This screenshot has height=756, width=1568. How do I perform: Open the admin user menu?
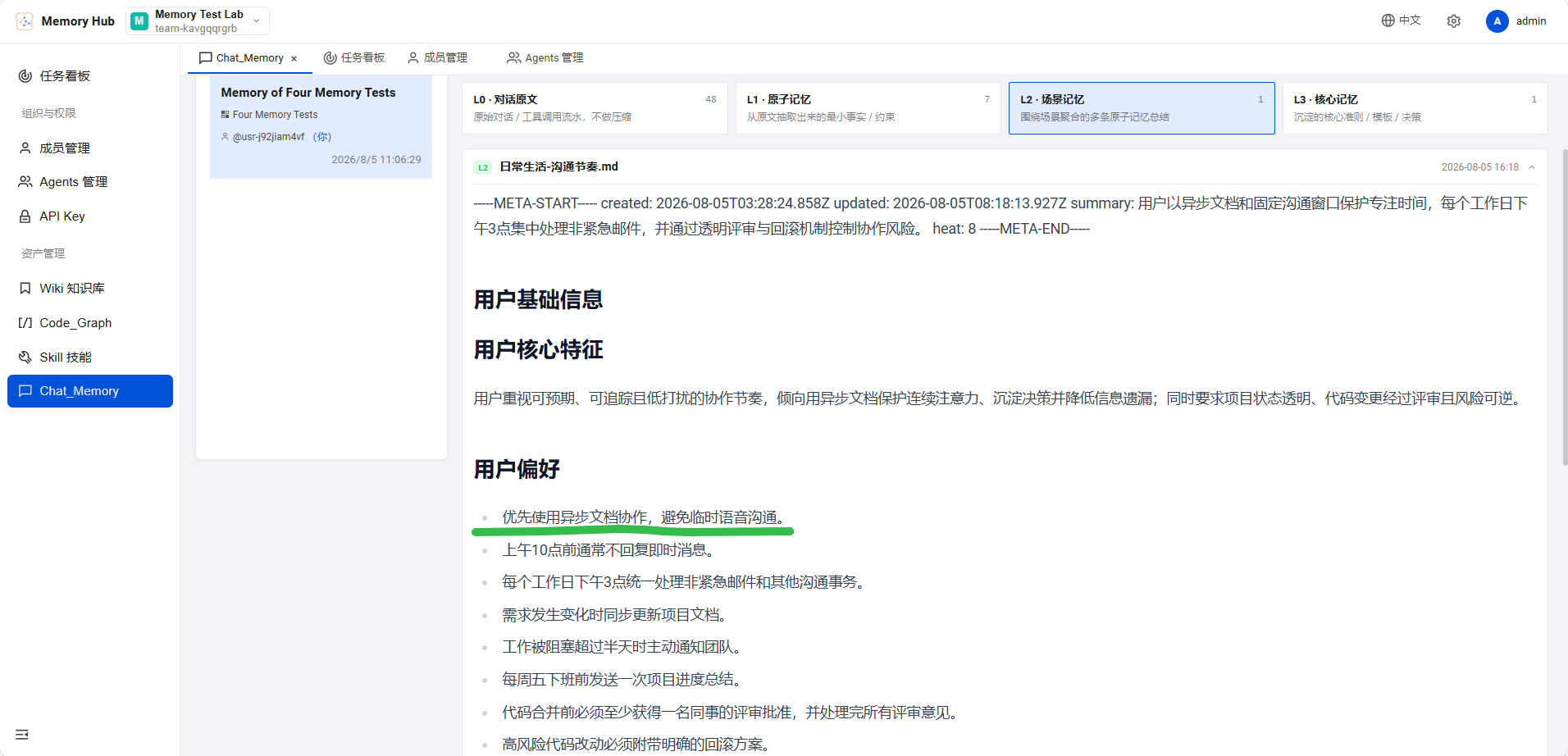coord(1516,21)
